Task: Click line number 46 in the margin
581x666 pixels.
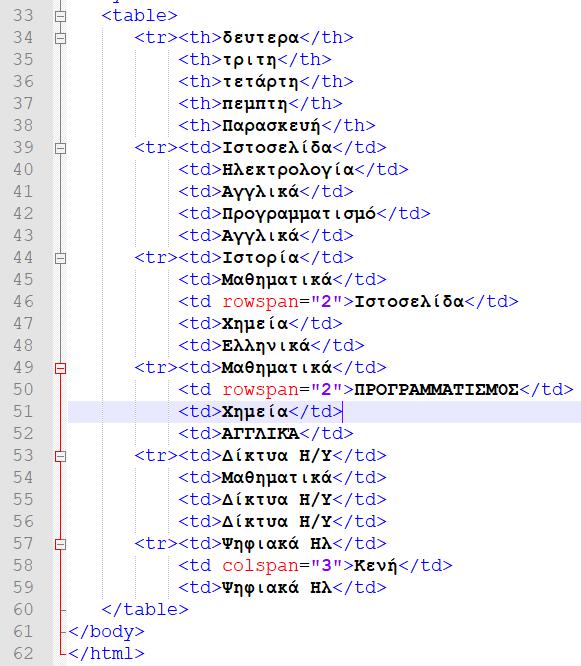Action: click(x=23, y=302)
